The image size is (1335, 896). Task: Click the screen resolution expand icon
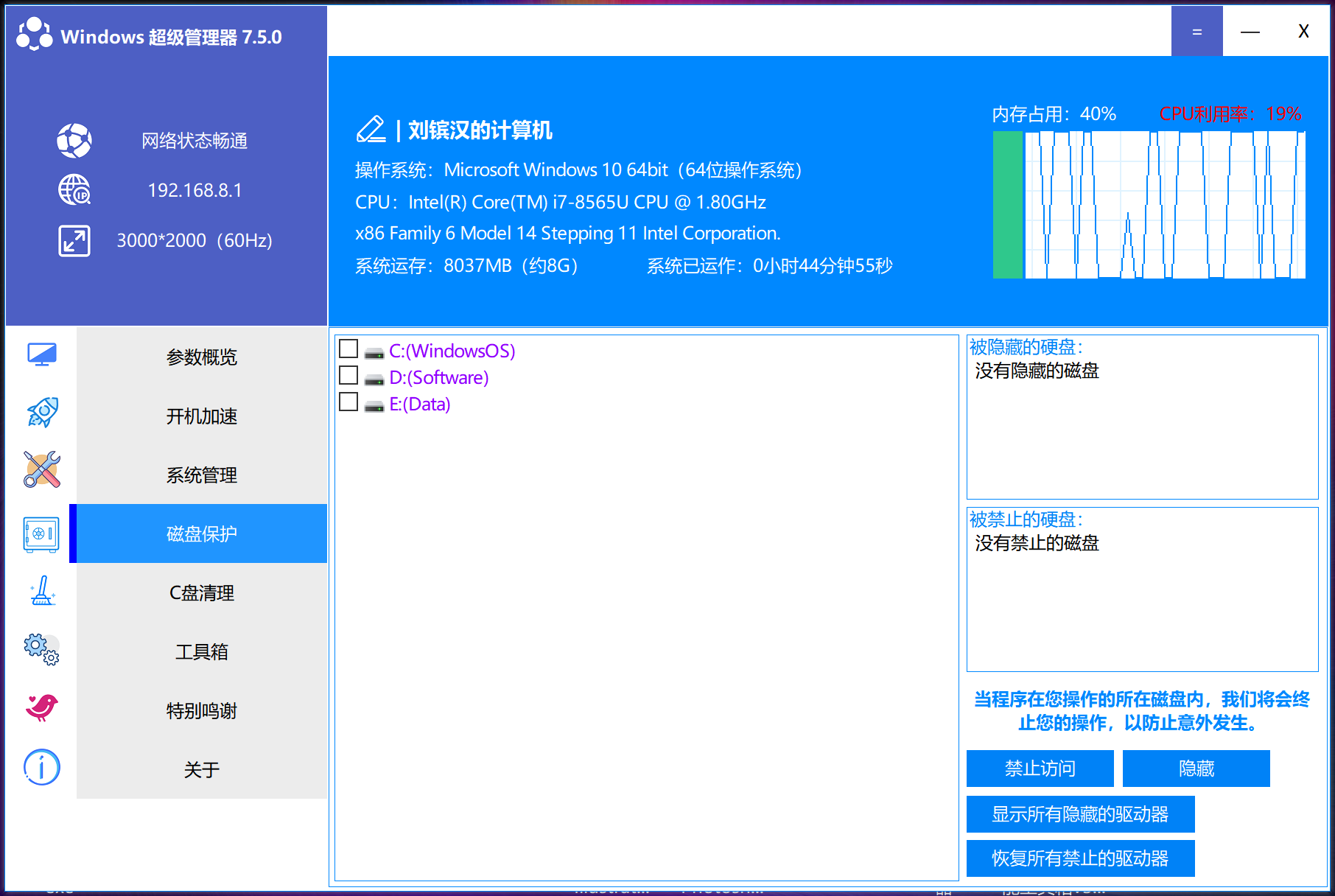[x=74, y=241]
